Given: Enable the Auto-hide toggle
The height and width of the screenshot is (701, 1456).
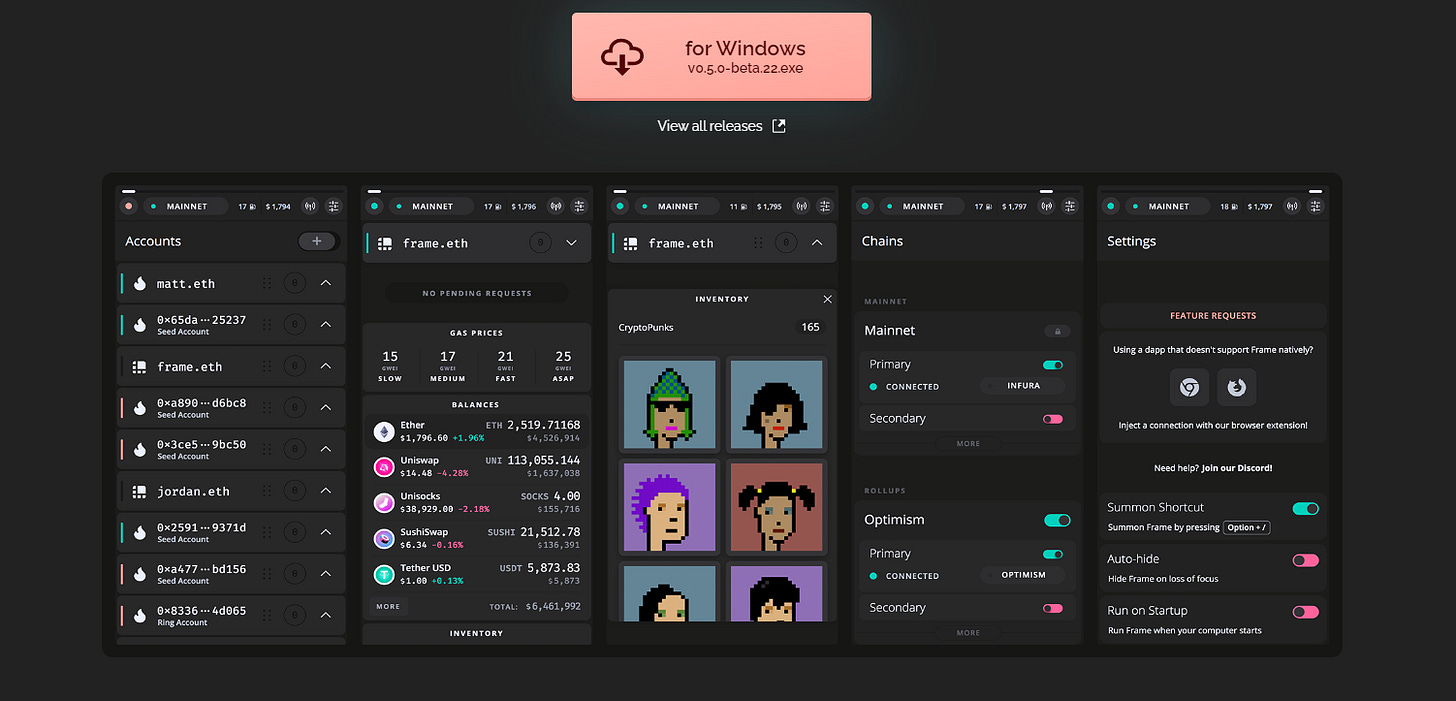Looking at the screenshot, I should 1306,560.
